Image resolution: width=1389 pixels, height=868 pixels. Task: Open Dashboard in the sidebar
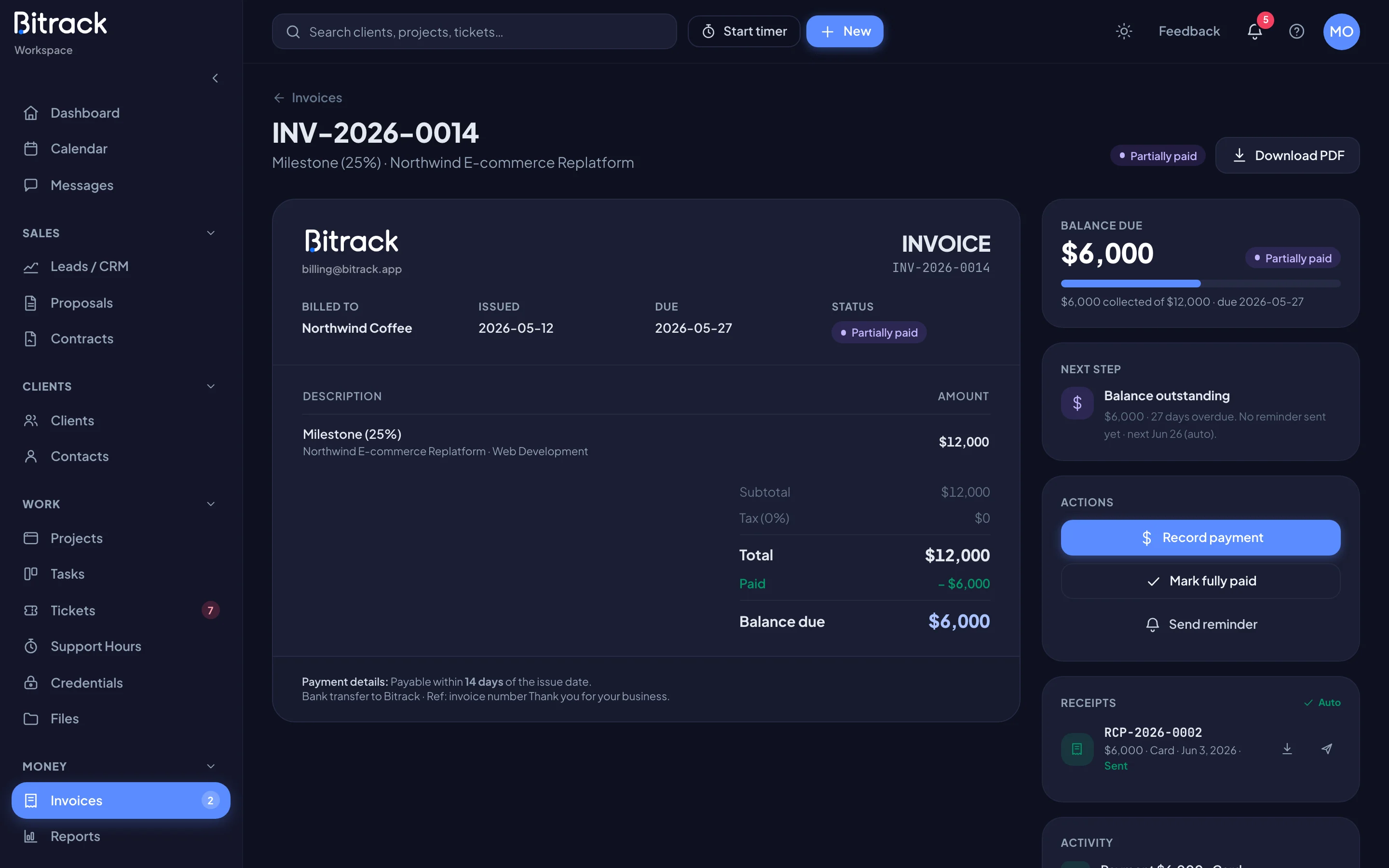121,113
